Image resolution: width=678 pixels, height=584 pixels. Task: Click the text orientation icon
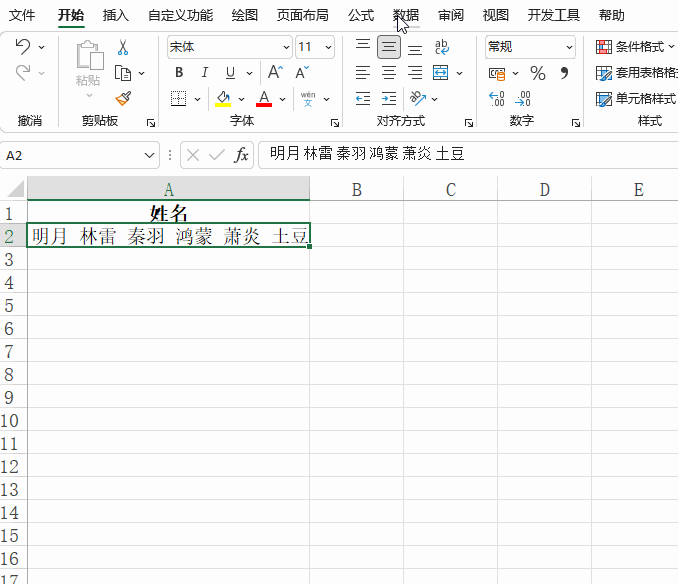point(418,99)
